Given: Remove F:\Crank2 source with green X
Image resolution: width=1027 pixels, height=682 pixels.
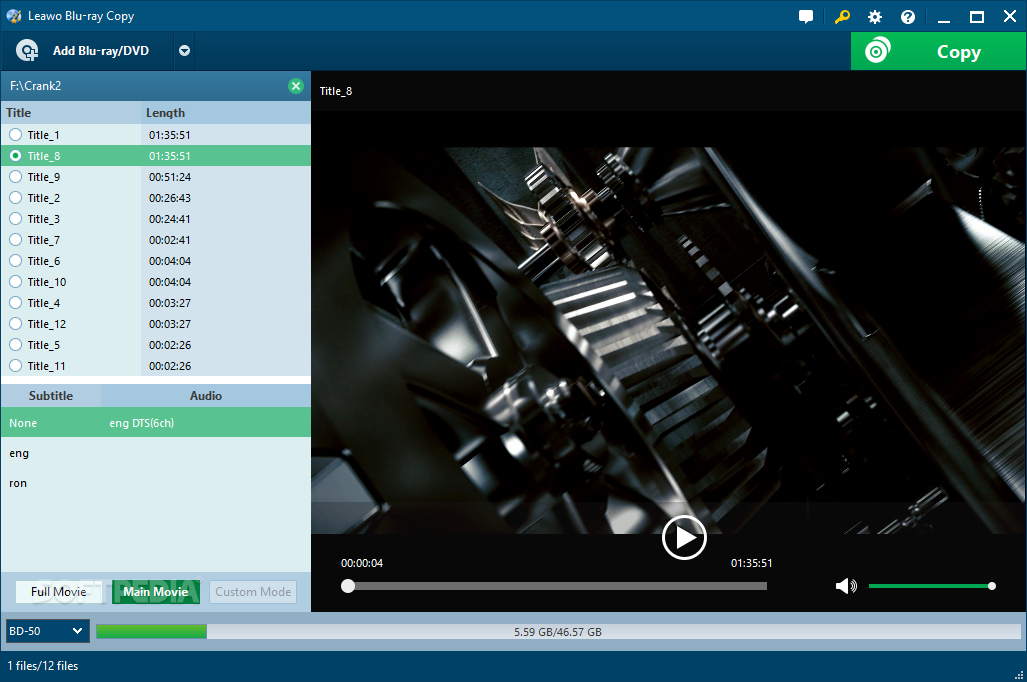Looking at the screenshot, I should pyautogui.click(x=296, y=86).
